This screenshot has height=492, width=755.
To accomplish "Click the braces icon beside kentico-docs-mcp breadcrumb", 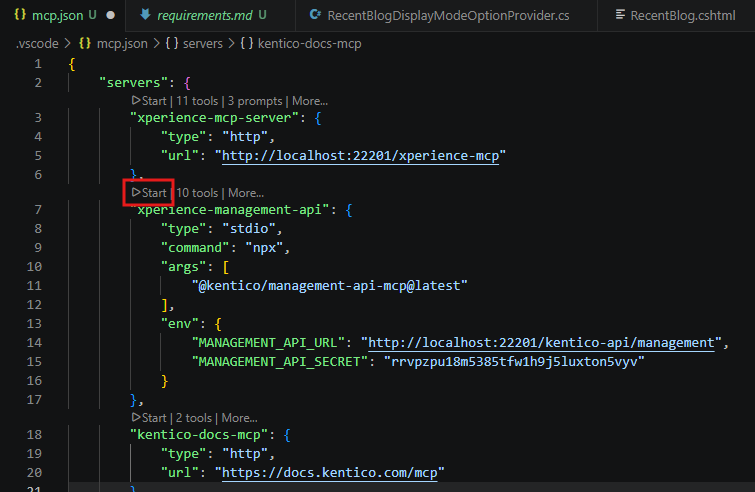I will point(247,43).
